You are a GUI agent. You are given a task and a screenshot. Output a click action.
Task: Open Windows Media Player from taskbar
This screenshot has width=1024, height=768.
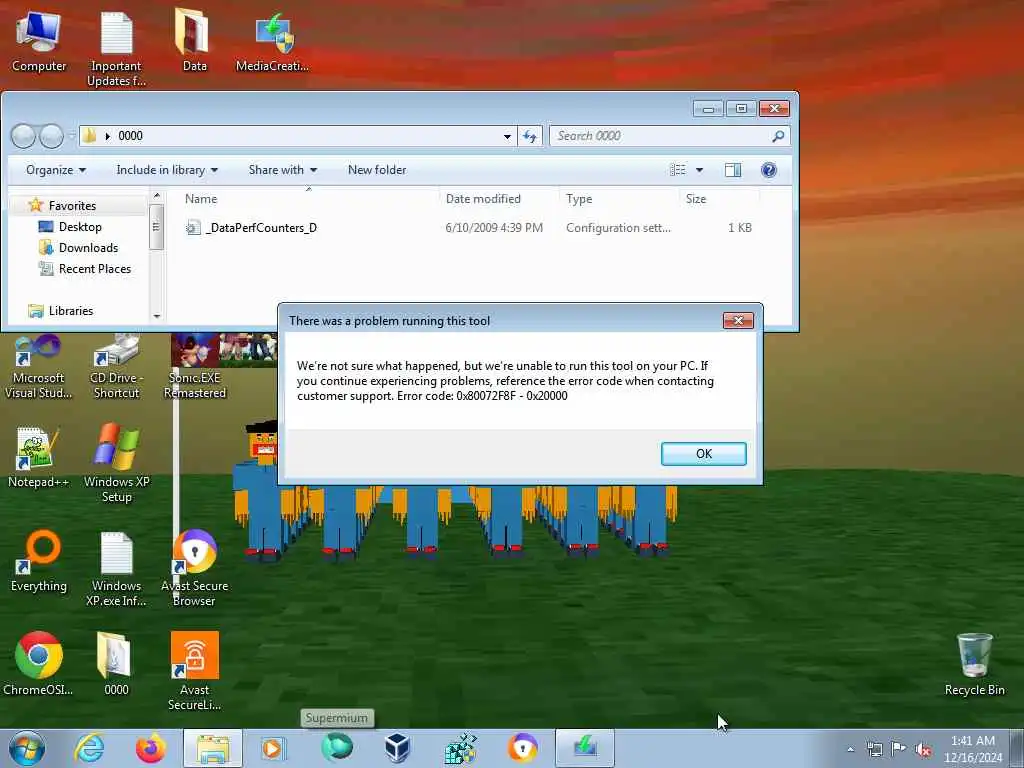click(273, 748)
